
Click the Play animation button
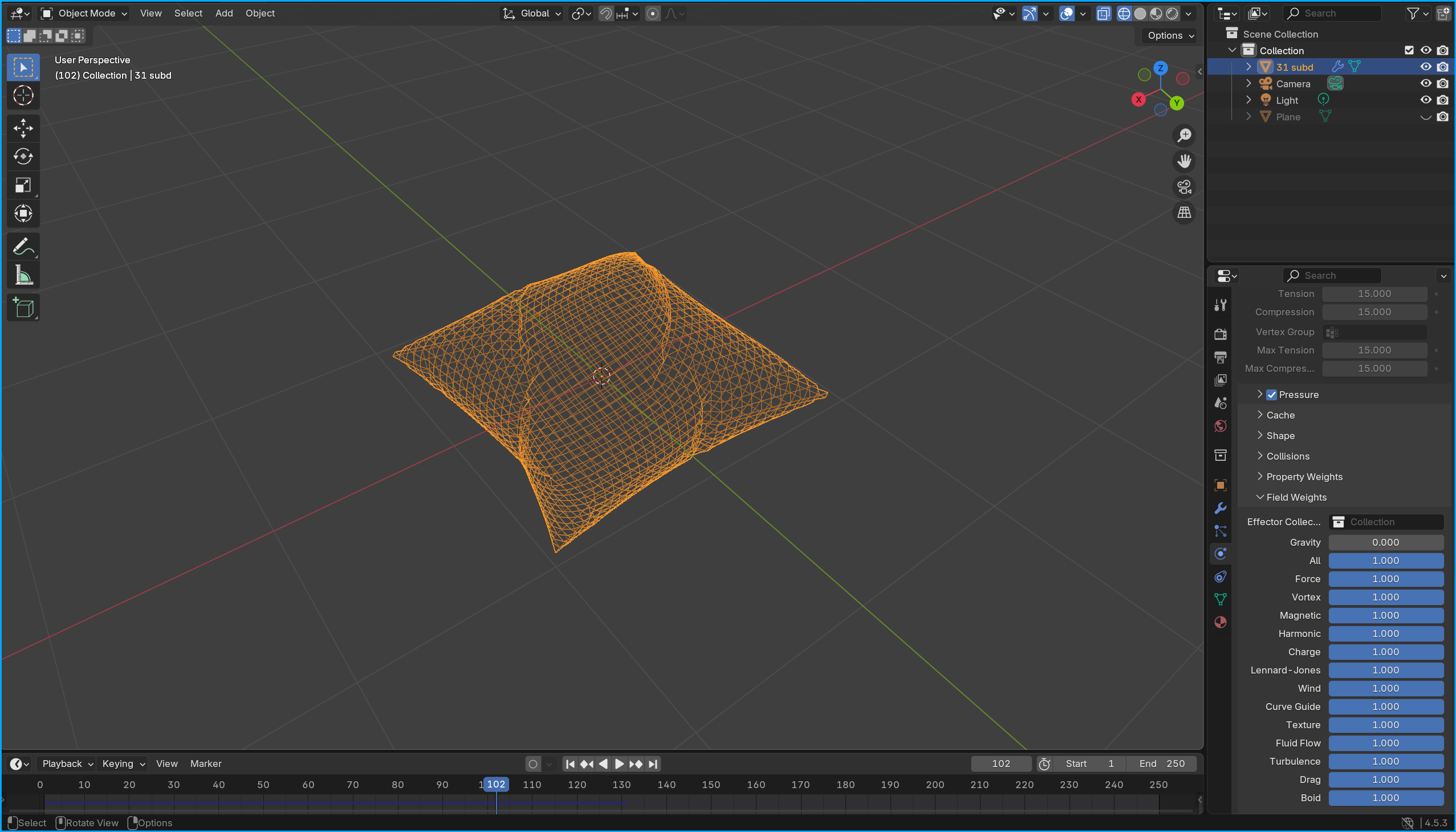[619, 764]
